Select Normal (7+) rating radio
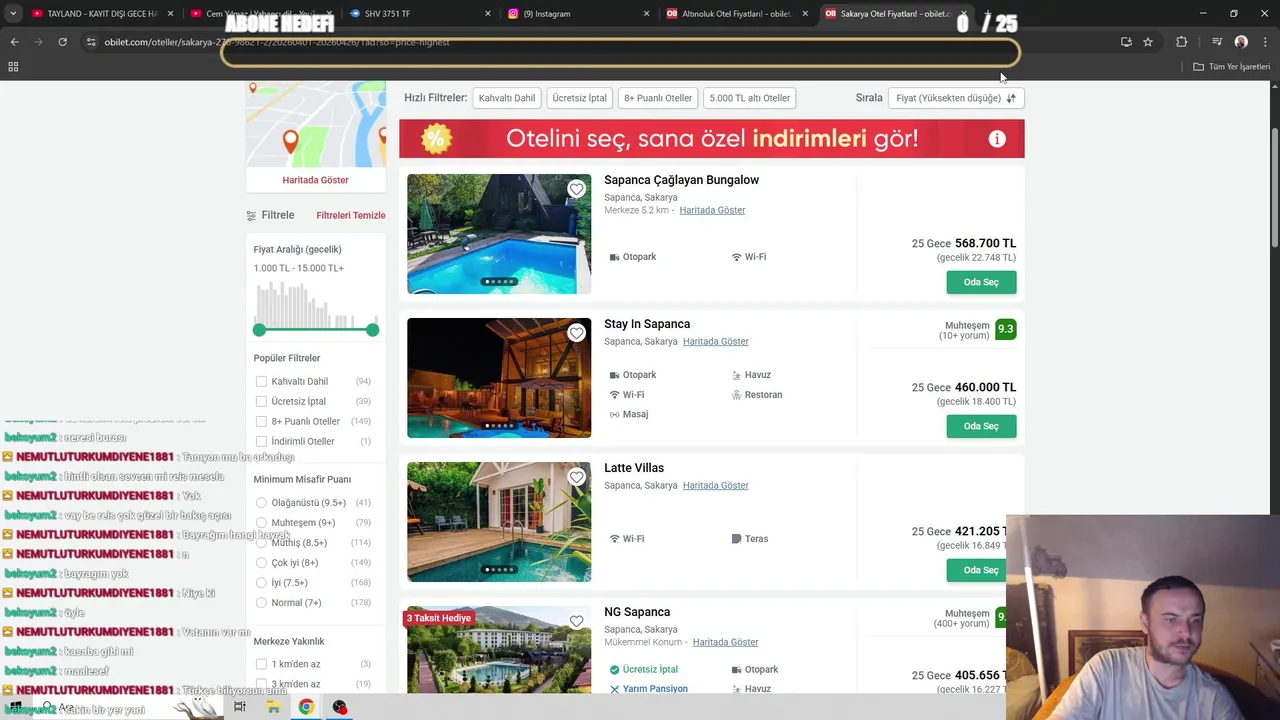 click(x=261, y=603)
